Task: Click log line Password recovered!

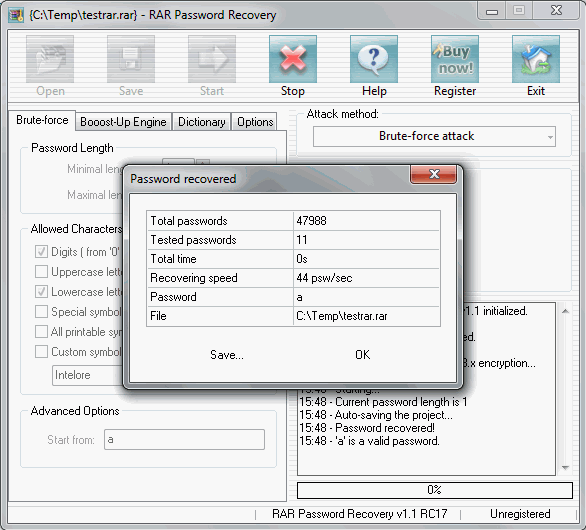Action: click(x=367, y=428)
